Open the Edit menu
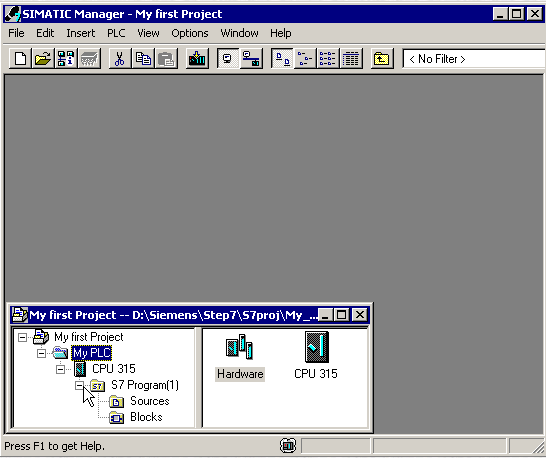Screen dimensions: 546x458 (45, 33)
